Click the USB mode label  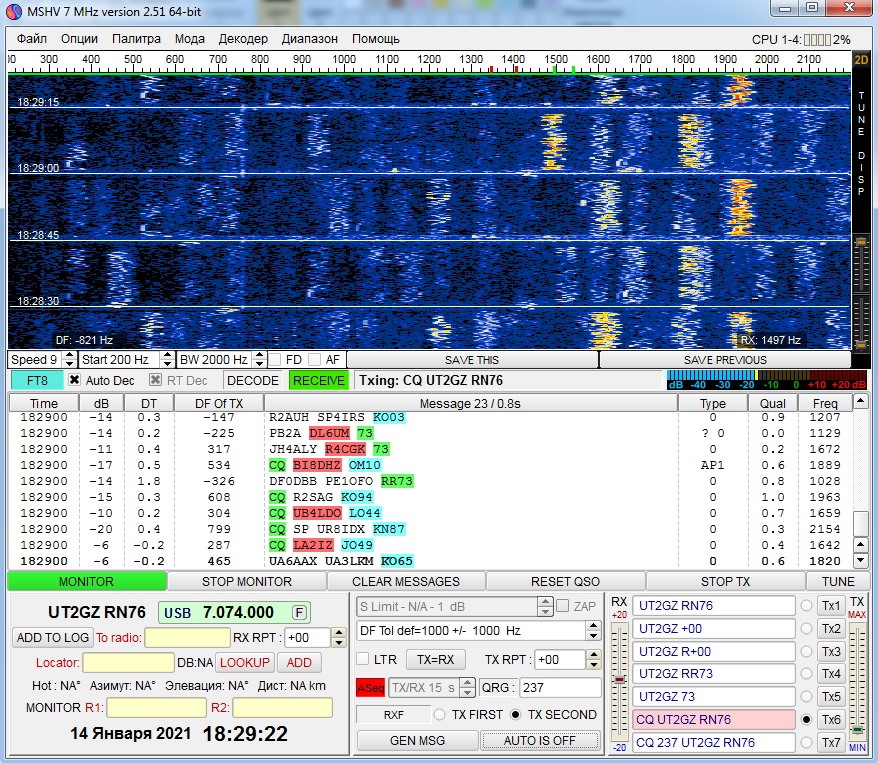click(x=177, y=612)
